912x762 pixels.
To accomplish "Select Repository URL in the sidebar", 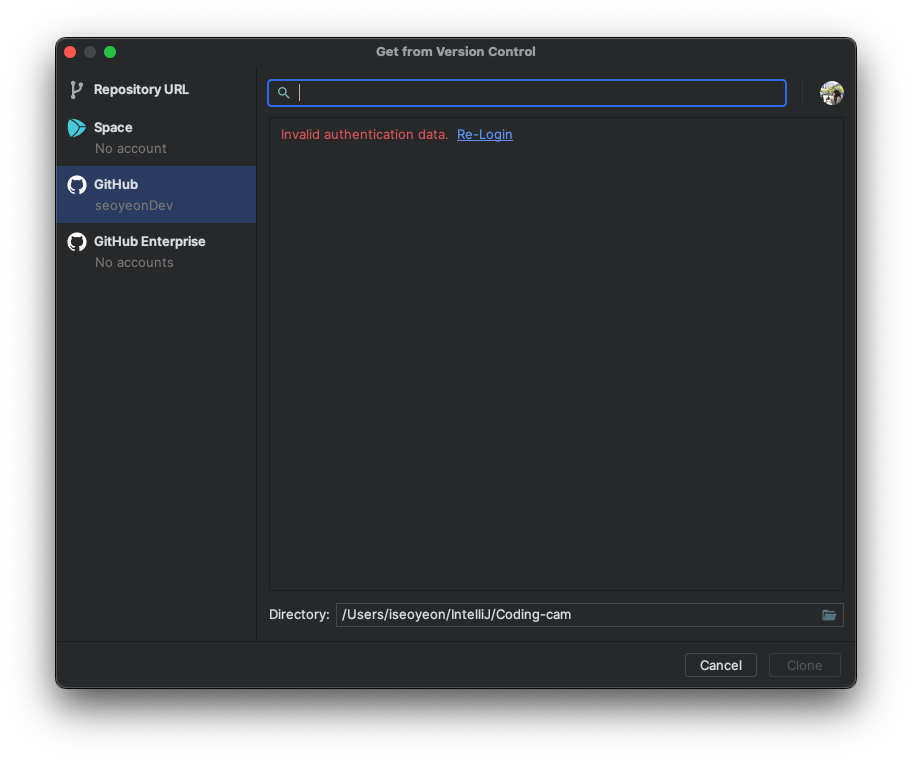I will coord(156,90).
